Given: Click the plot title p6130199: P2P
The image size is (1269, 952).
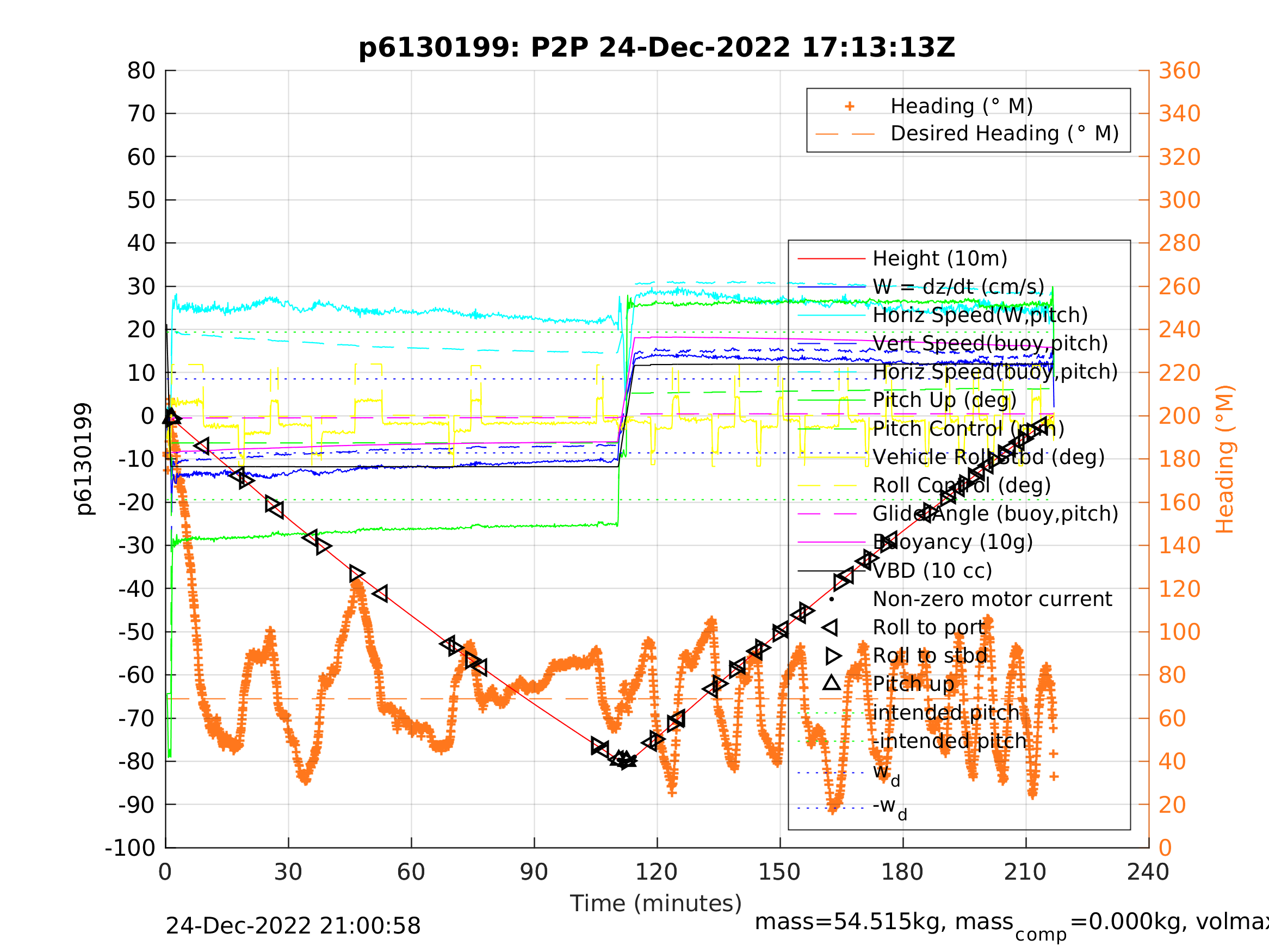Looking at the screenshot, I should coord(657,48).
